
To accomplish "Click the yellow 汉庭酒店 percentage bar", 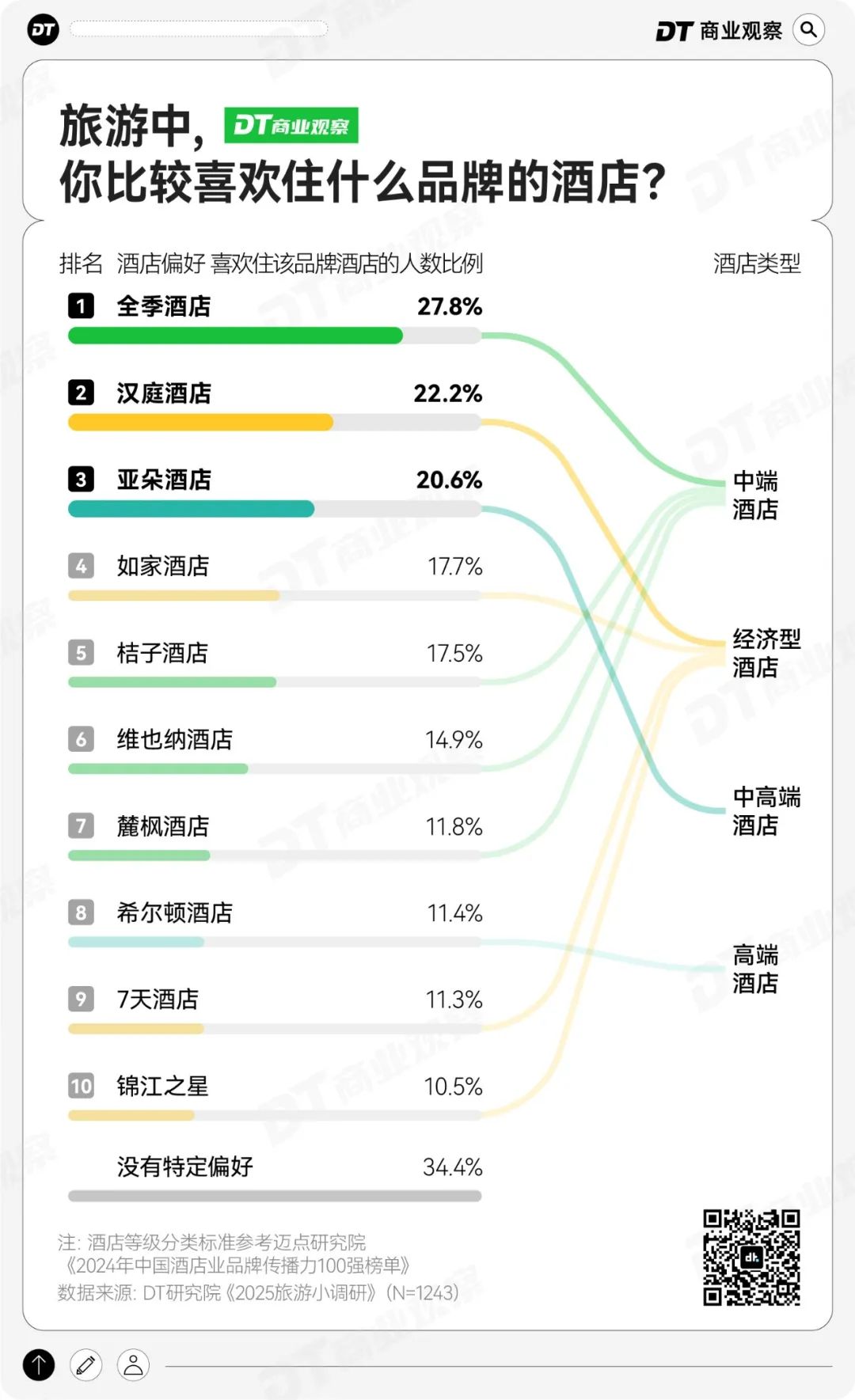I will pos(200,423).
